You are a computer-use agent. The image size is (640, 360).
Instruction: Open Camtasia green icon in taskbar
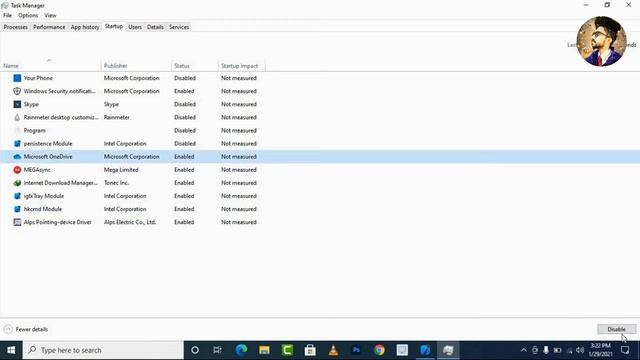point(287,350)
